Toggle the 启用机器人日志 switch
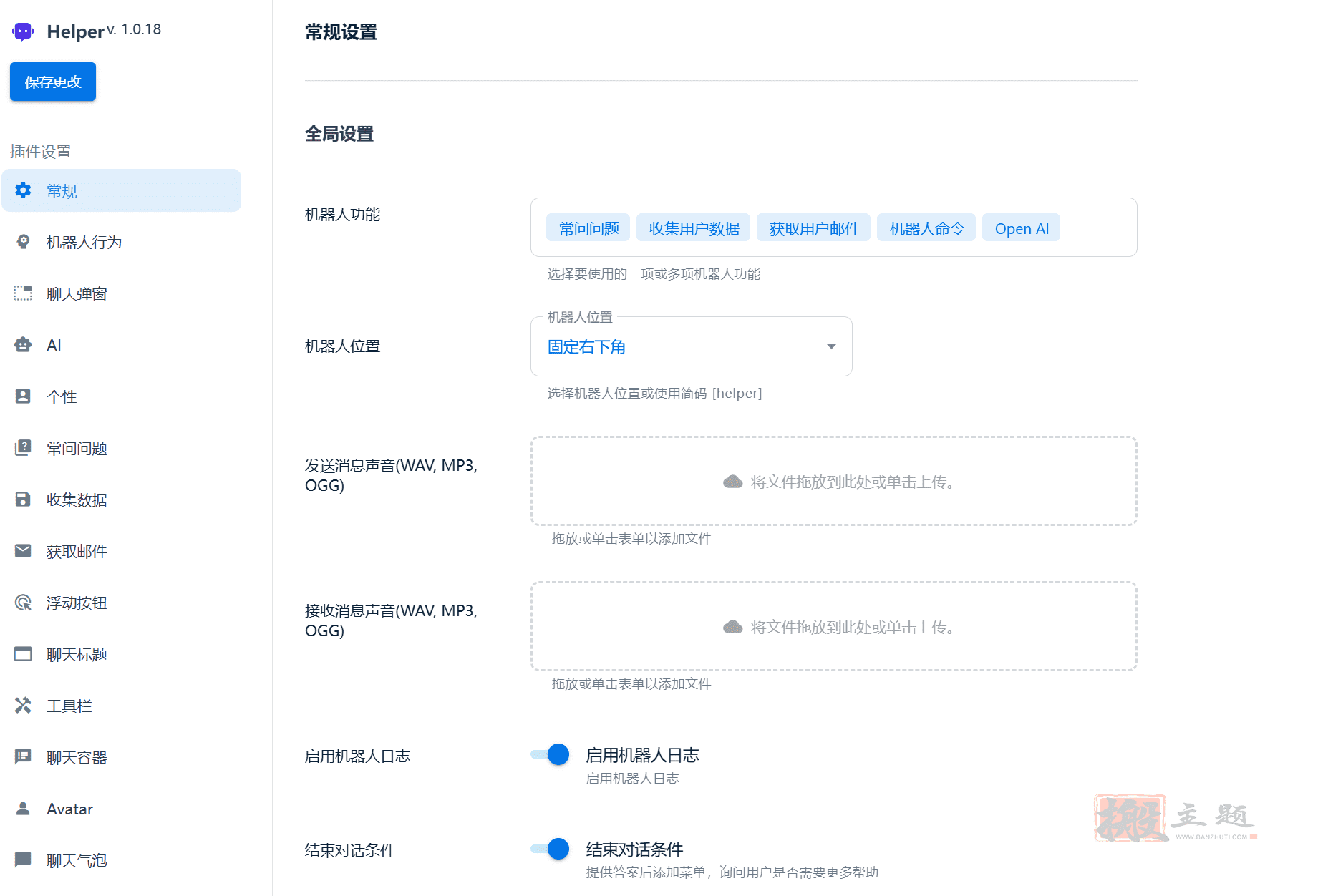1318x896 pixels. (x=550, y=754)
